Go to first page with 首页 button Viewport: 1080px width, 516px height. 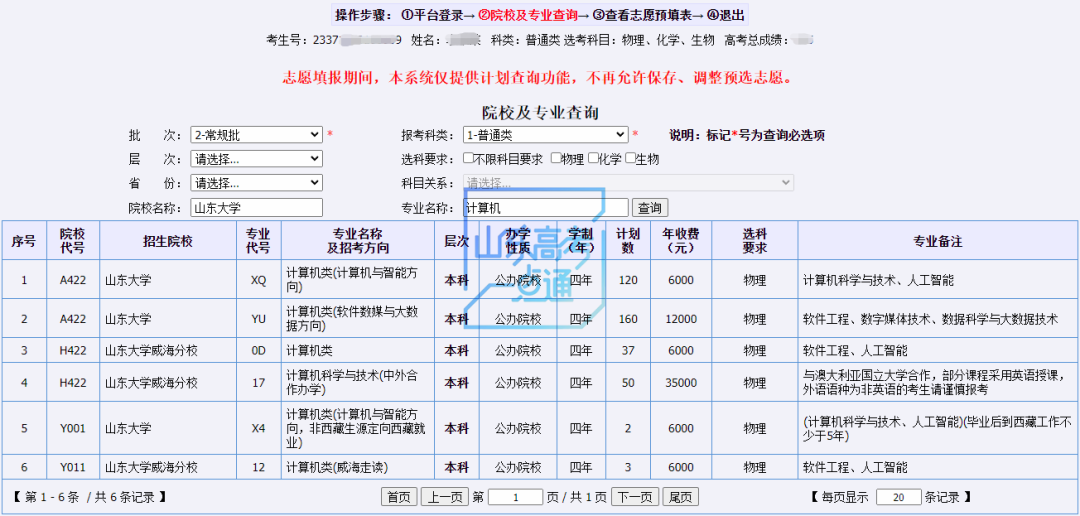(398, 497)
